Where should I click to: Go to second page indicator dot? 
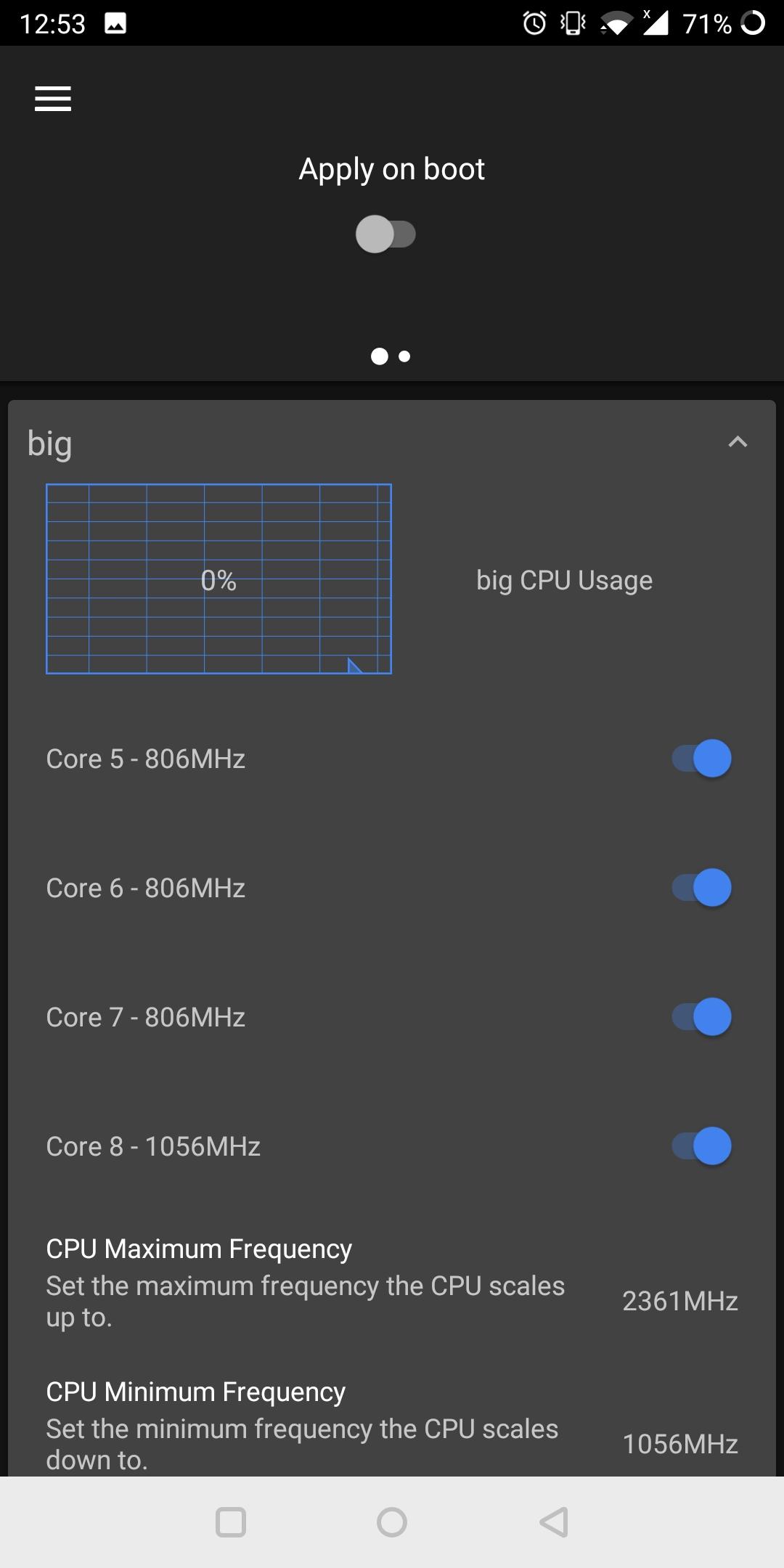[405, 356]
